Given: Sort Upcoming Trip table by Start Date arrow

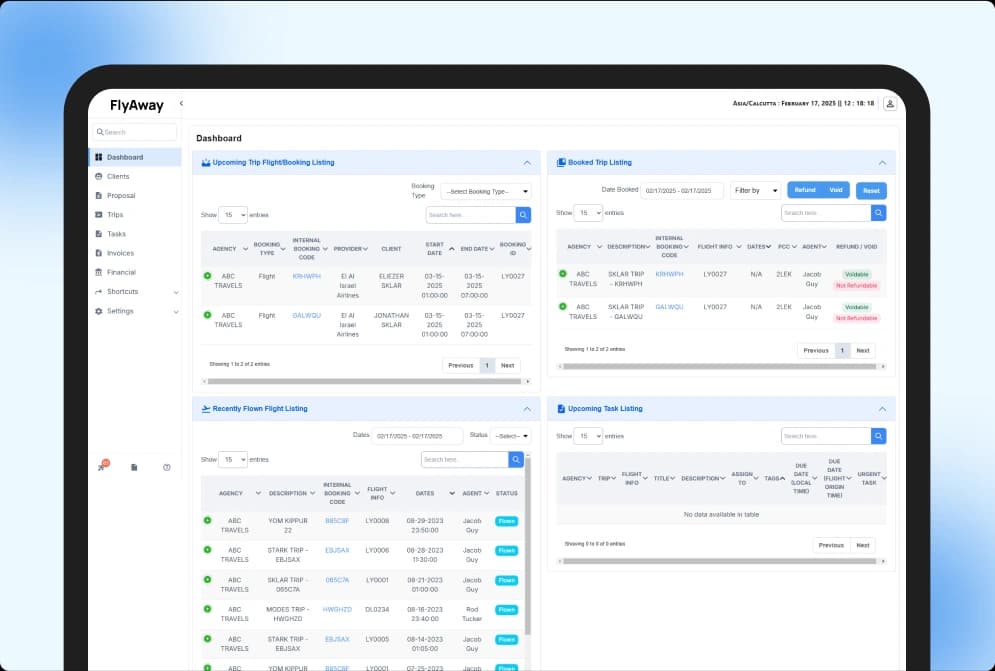Looking at the screenshot, I should pos(452,249).
